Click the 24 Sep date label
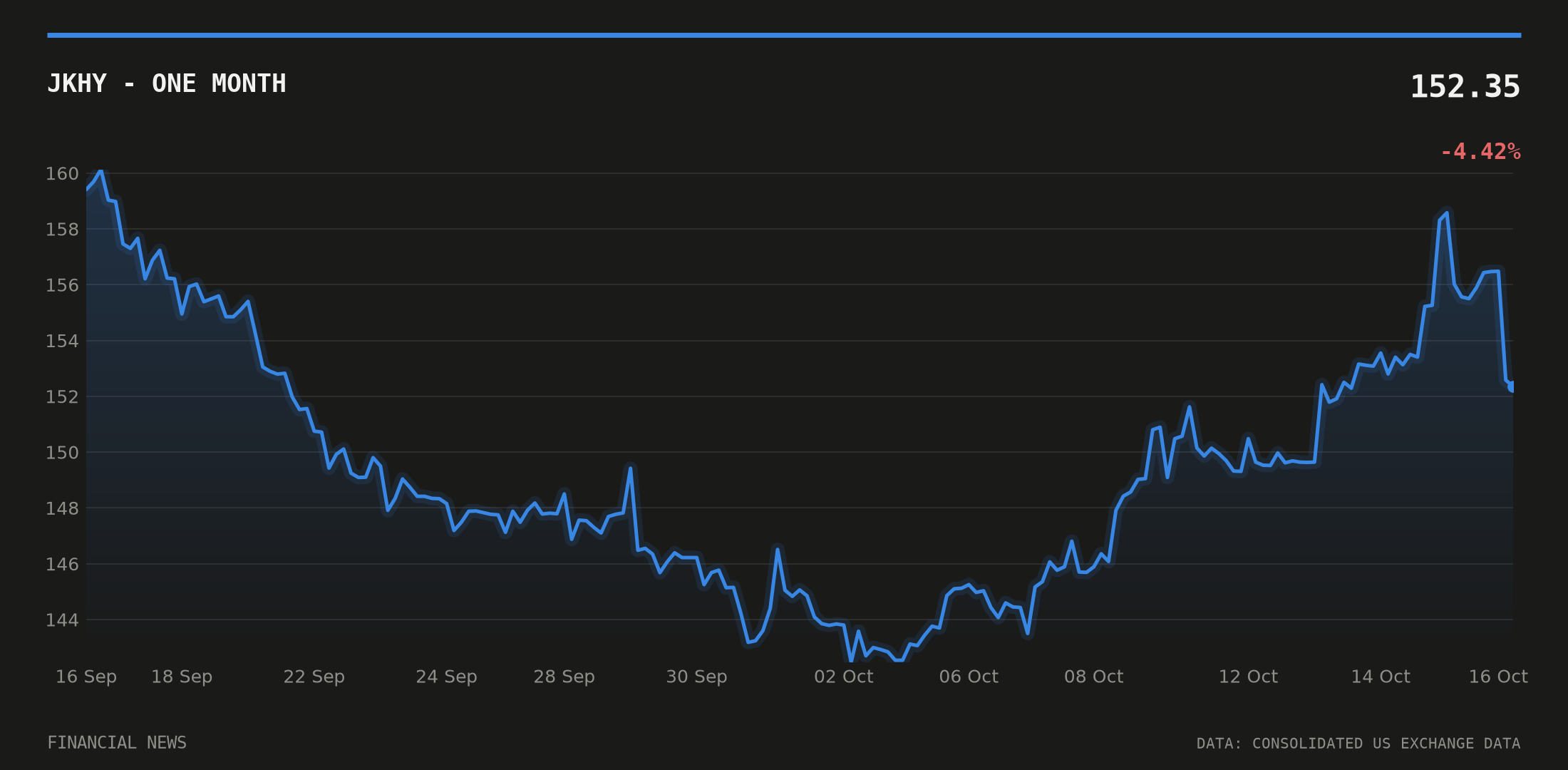The width and height of the screenshot is (1568, 770). (x=446, y=677)
